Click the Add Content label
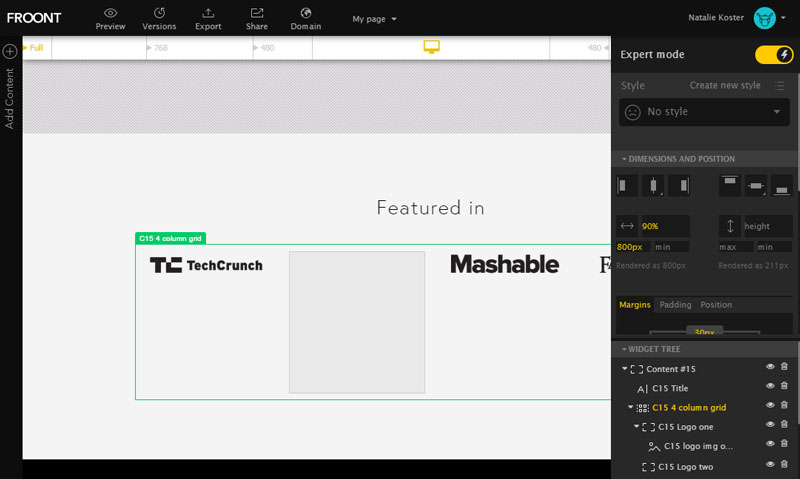Screen dimensions: 800x479 [x=9, y=98]
